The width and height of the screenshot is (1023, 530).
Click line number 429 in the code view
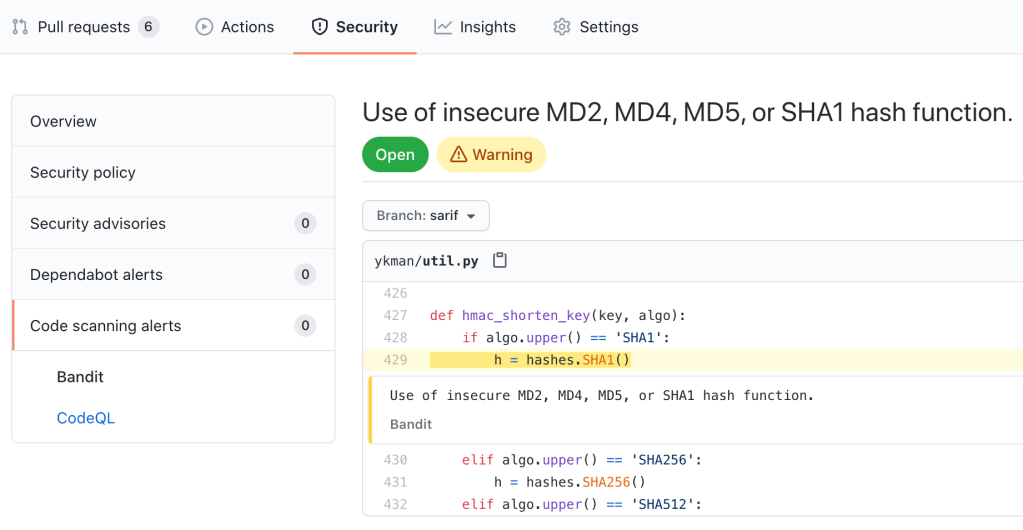(x=395, y=360)
